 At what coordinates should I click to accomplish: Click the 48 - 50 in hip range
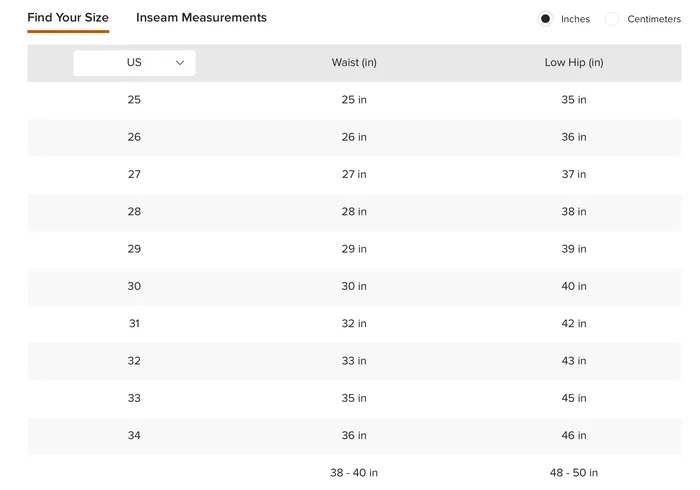[574, 473]
